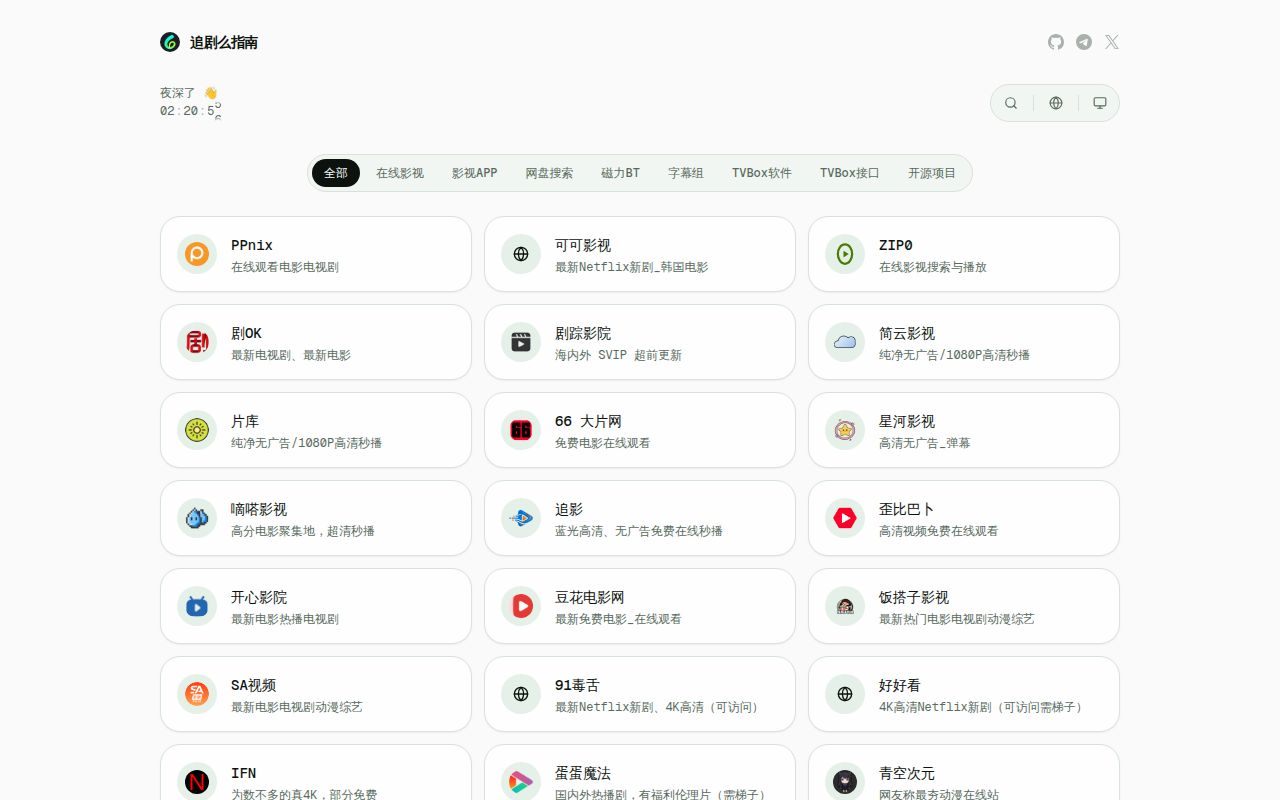Click the PPnix orange logo icon

[197, 254]
